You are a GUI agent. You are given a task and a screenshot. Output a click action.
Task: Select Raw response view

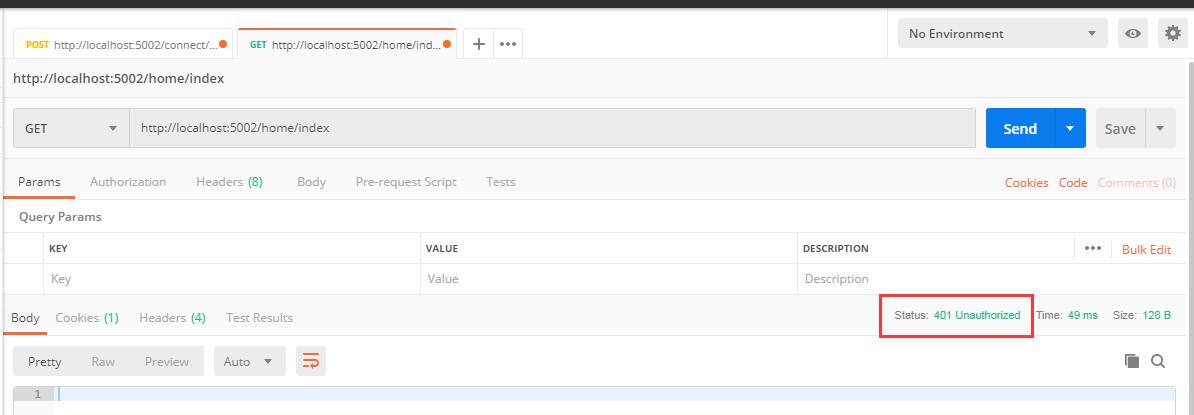(x=103, y=361)
